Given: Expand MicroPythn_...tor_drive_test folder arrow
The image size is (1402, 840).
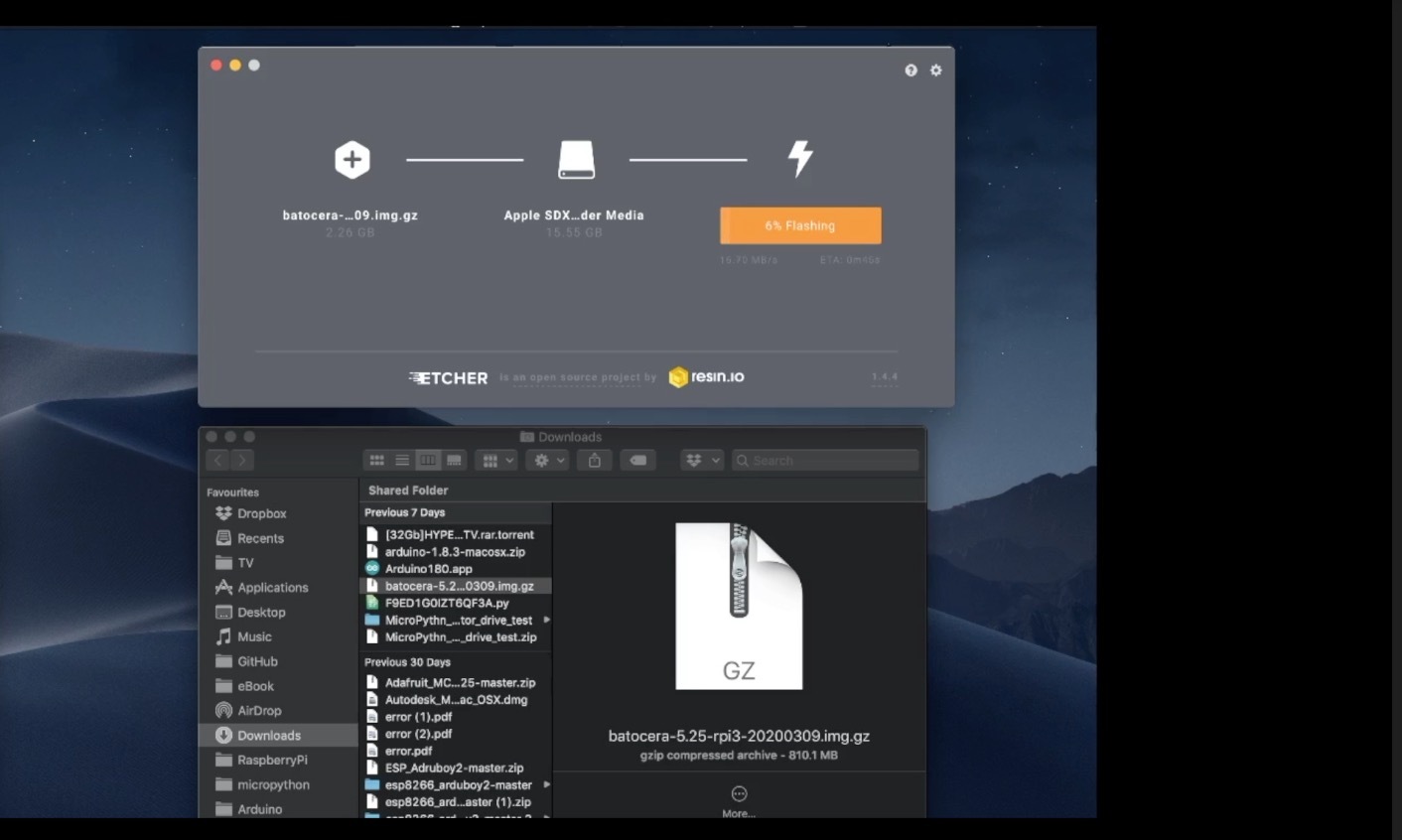Looking at the screenshot, I should click(546, 620).
